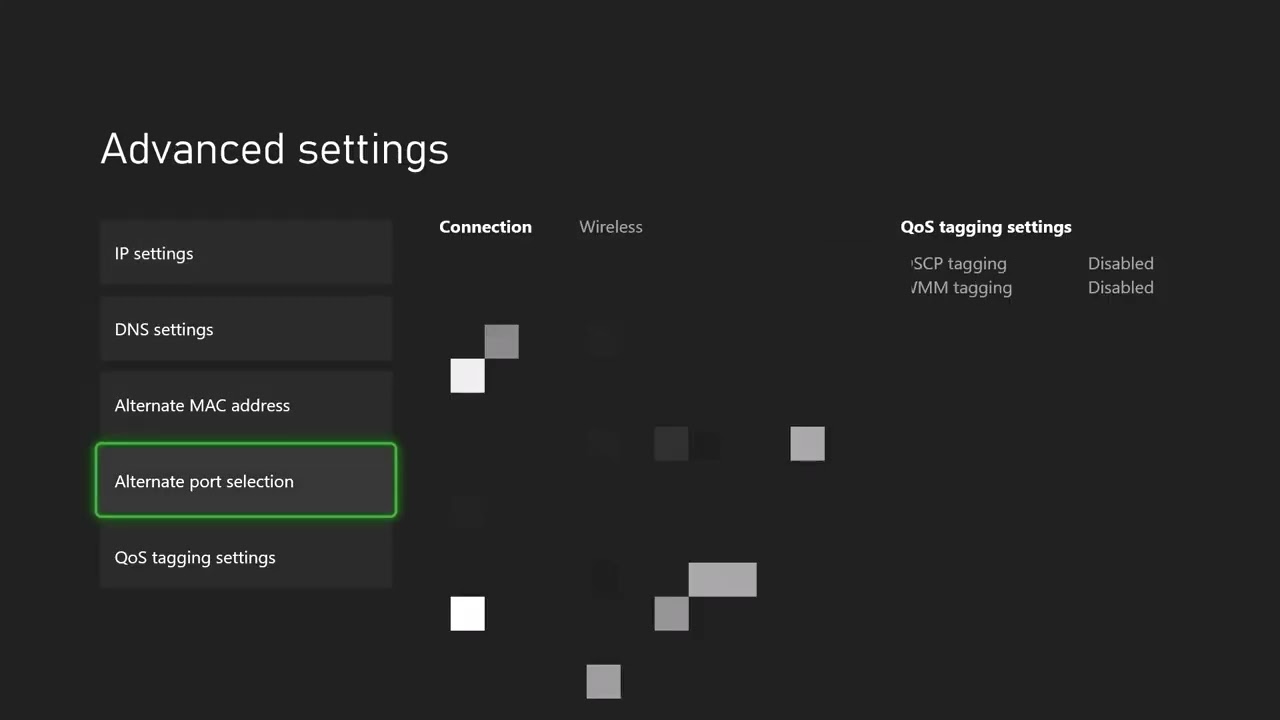Click the upper white square below Connection heading
1280x720 pixels.
click(467, 376)
